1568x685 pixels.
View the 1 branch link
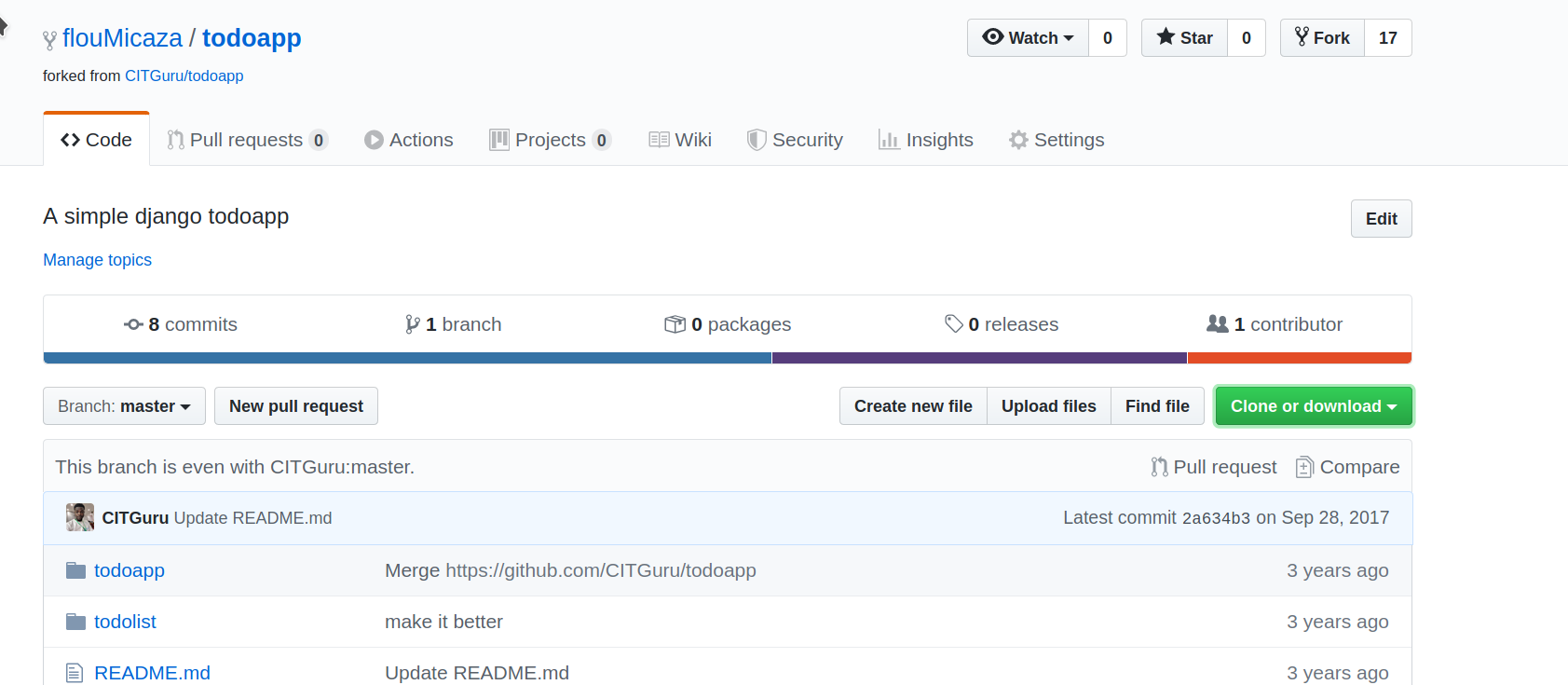(454, 324)
